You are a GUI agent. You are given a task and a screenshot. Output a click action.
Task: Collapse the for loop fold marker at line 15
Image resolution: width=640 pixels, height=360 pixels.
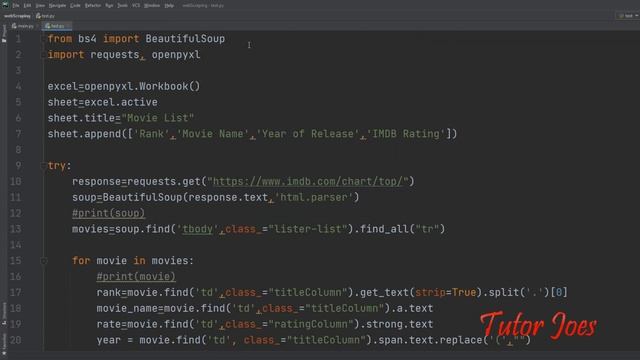click(44, 261)
